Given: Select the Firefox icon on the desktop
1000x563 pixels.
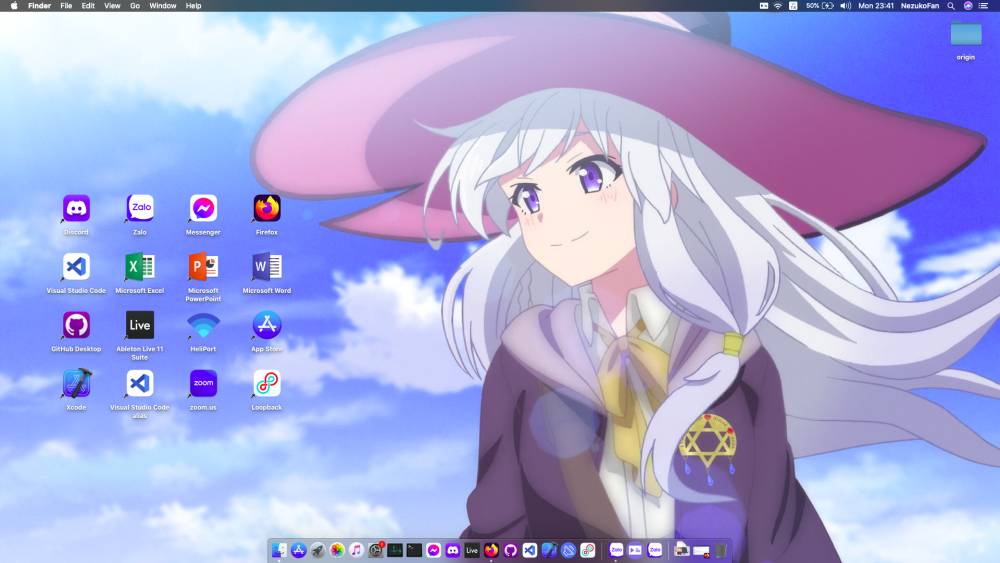Looking at the screenshot, I should click(267, 208).
